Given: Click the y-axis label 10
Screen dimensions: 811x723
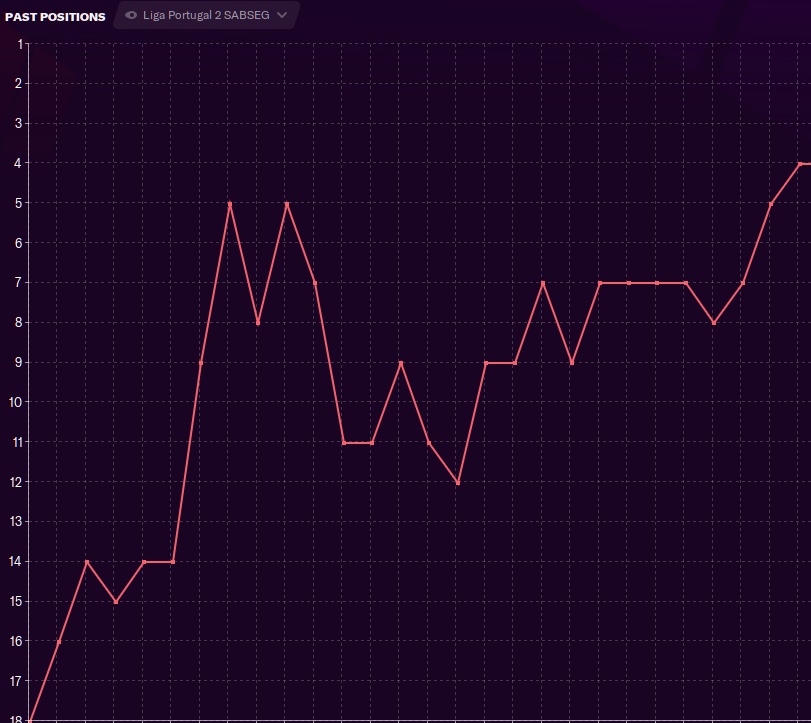Looking at the screenshot, I should click(x=15, y=402).
